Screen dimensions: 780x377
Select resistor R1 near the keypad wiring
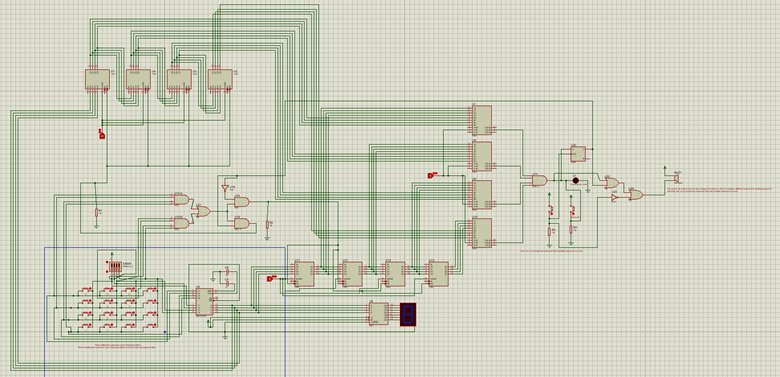coord(97,213)
